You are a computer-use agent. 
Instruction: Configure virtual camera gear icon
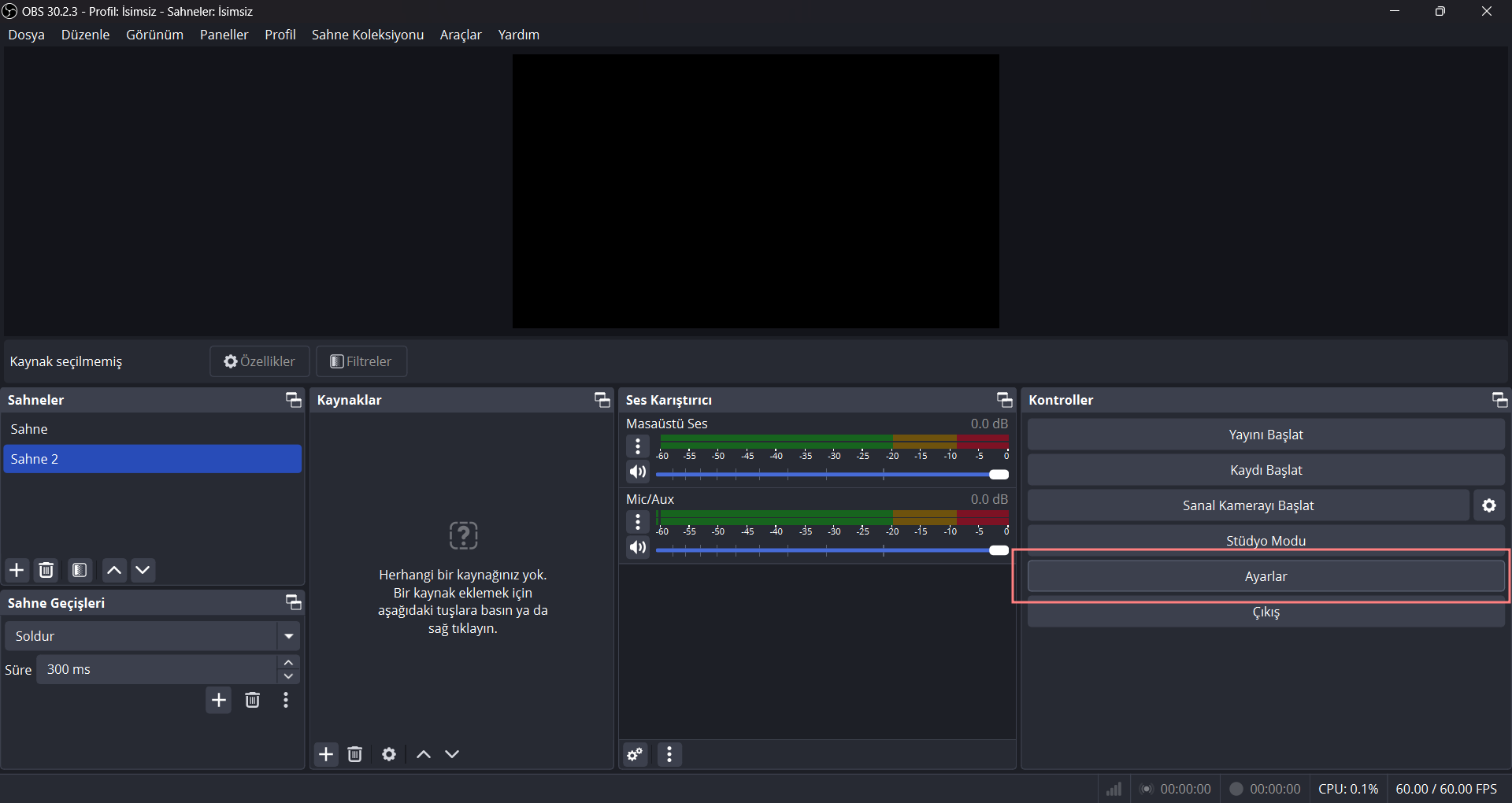(1489, 505)
